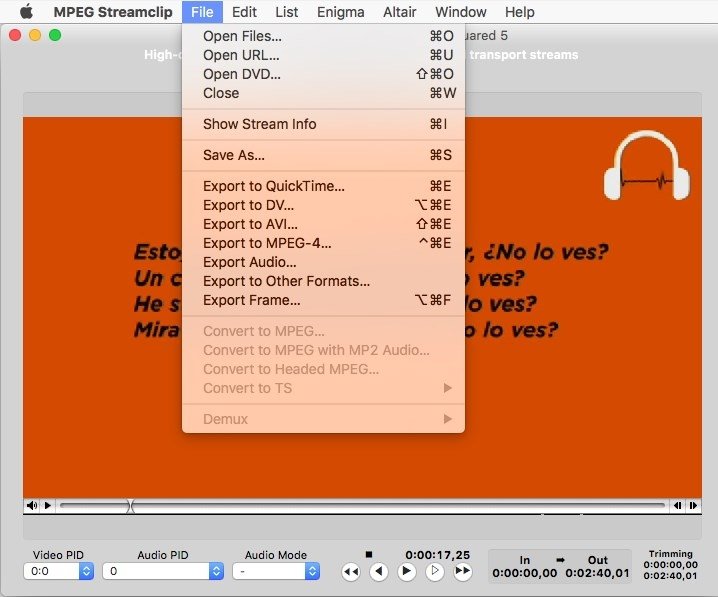Click the Out timecode 0:02:40,01
Viewport: 718px width, 597px height.
tap(597, 573)
